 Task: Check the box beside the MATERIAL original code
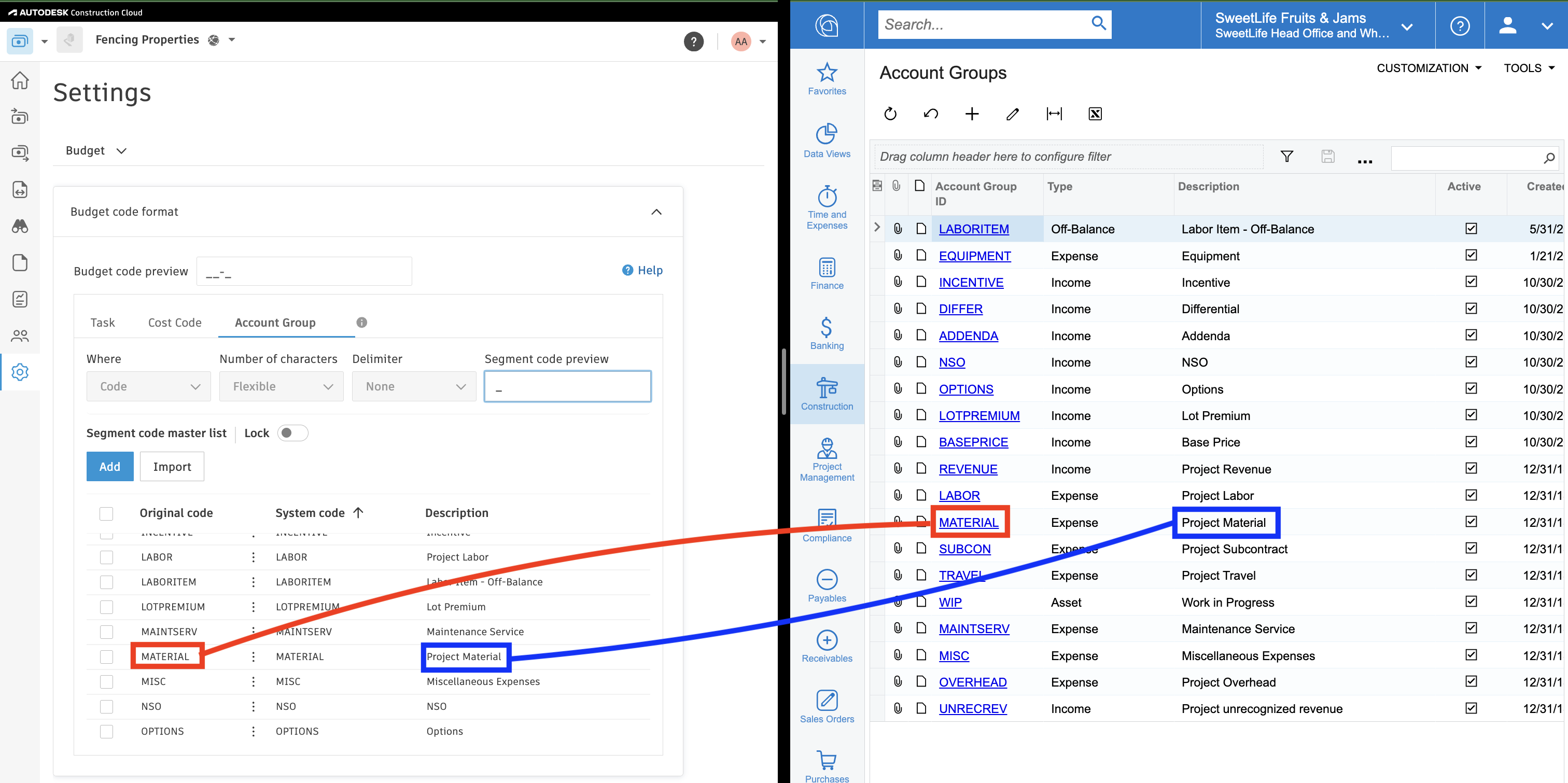pyautogui.click(x=106, y=656)
